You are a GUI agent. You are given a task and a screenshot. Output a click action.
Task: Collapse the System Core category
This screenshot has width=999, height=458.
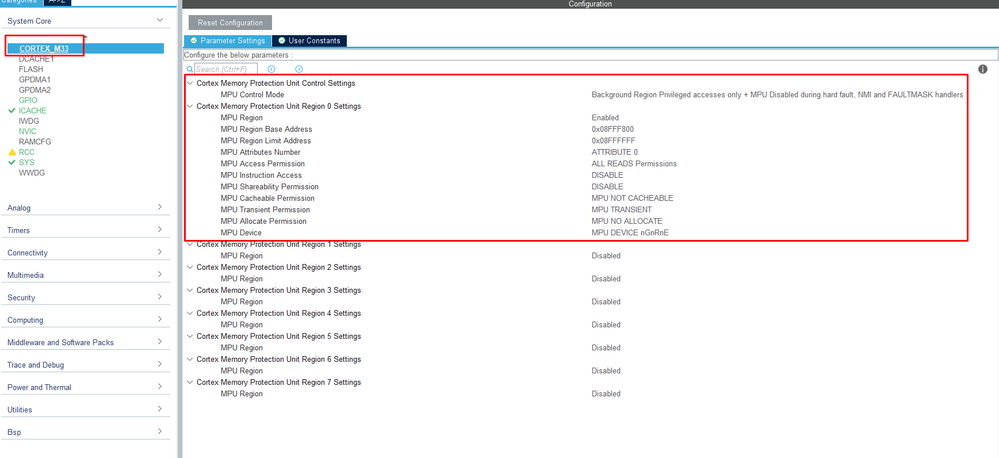[x=160, y=21]
